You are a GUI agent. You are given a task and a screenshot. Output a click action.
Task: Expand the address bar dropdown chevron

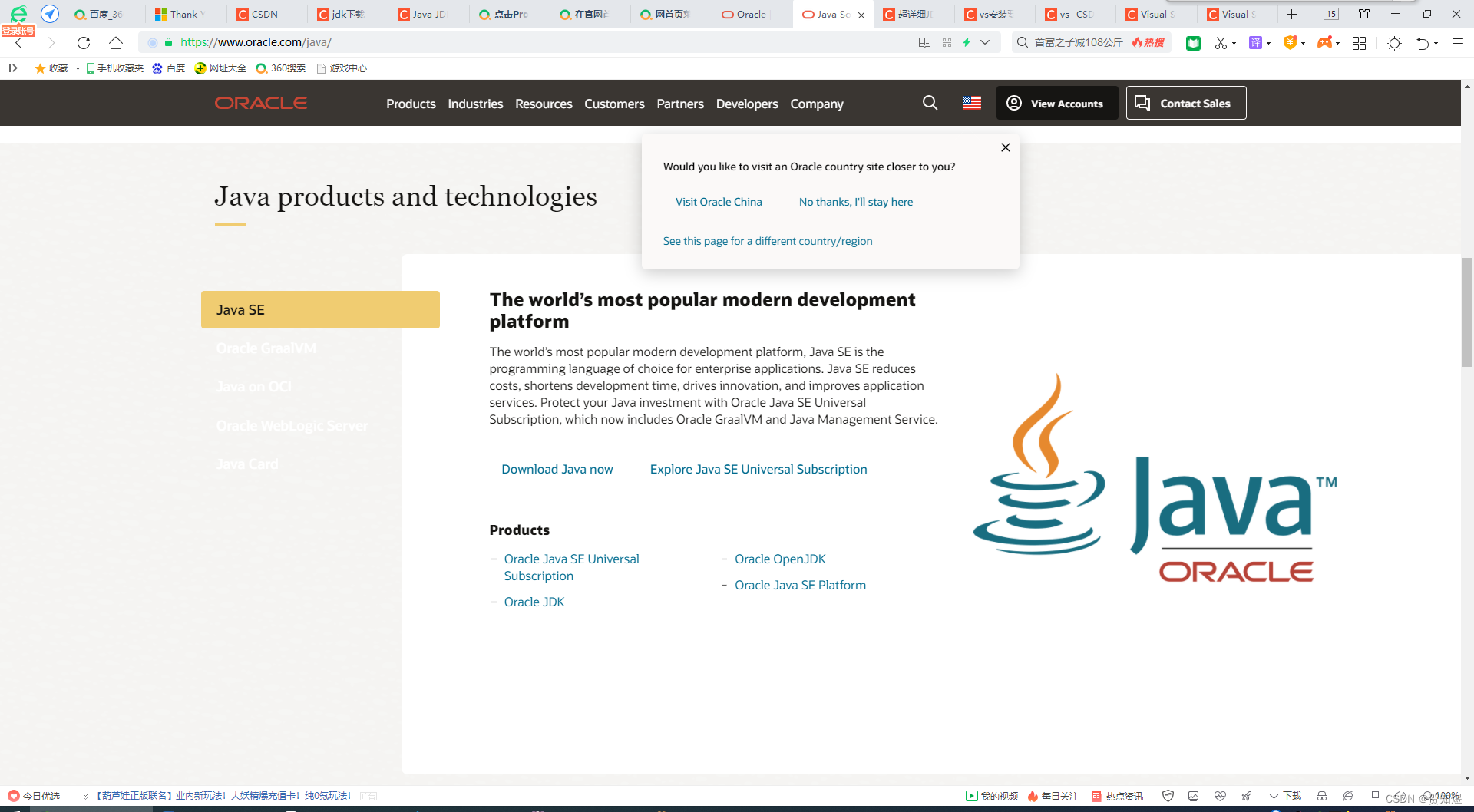pos(985,42)
